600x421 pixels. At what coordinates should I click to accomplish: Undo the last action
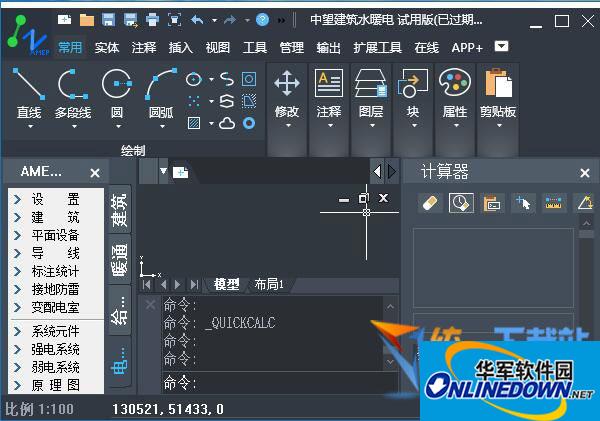click(197, 20)
